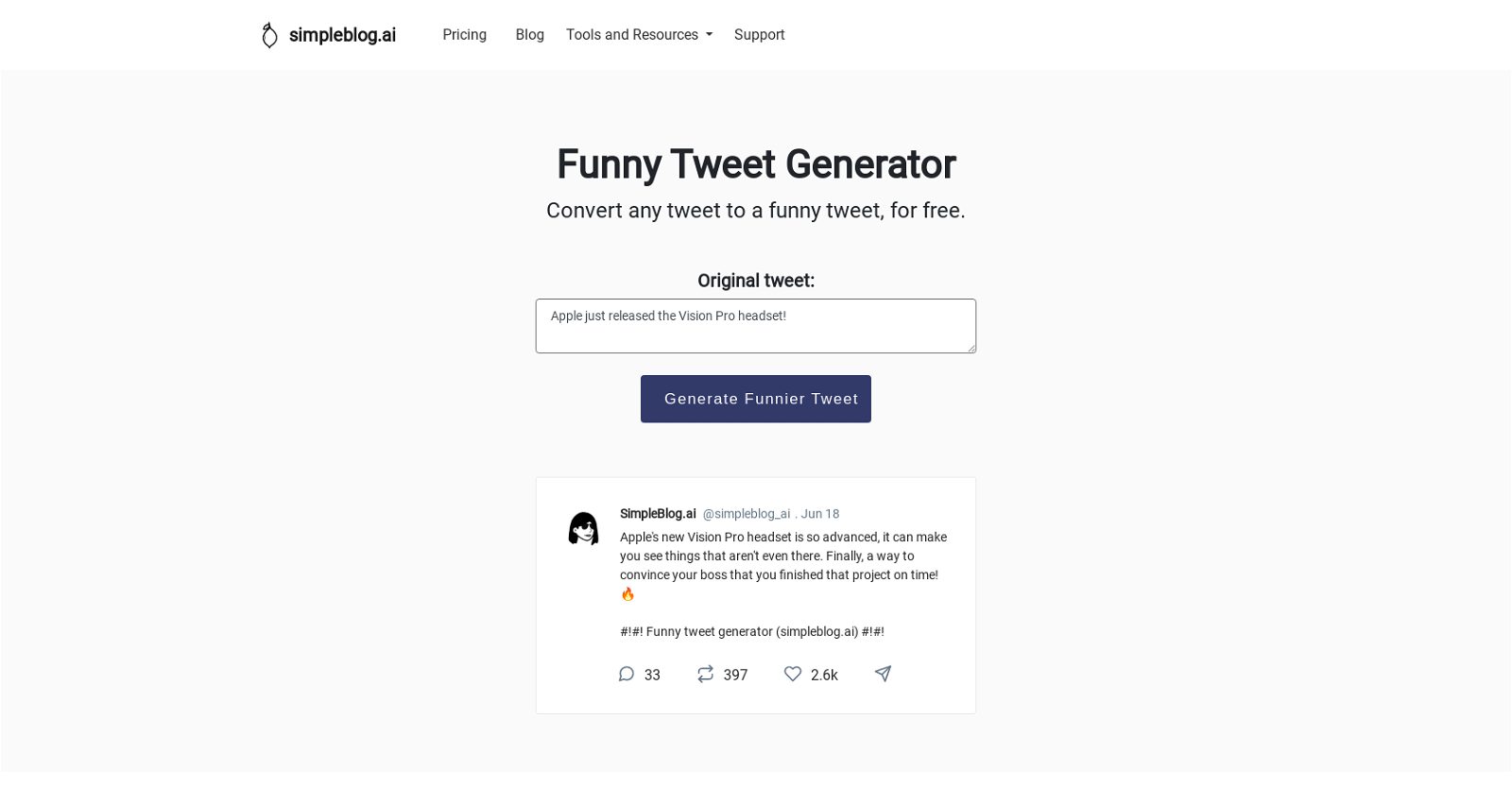Open the @simpleblog_ai profile link
Viewport: 1512px width, 788px height.
tap(746, 513)
